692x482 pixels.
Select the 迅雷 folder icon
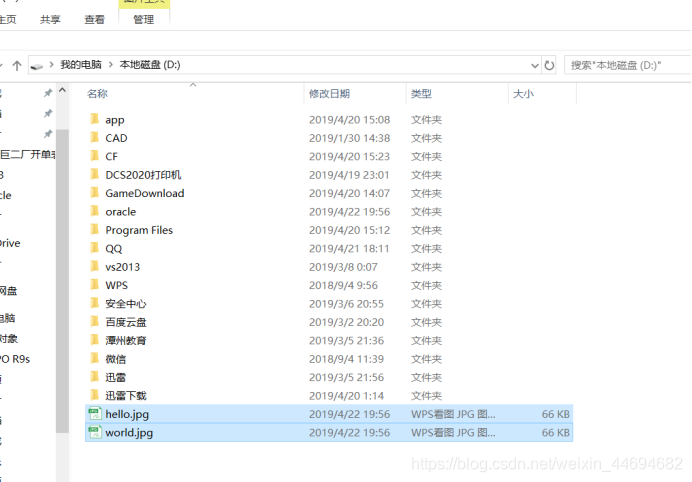(x=94, y=377)
